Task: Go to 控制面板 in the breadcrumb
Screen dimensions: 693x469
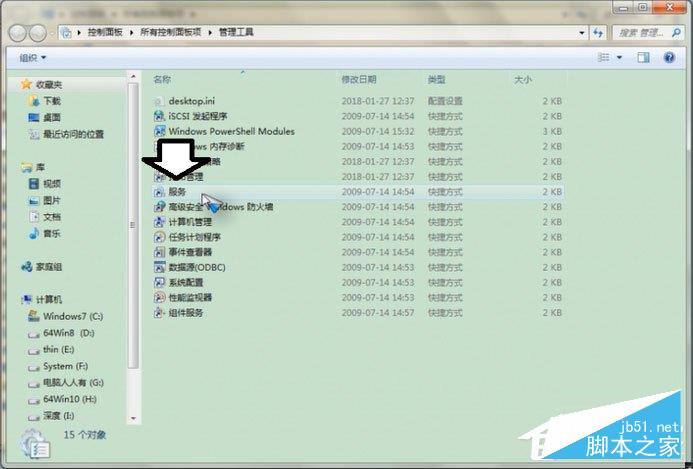Action: tap(105, 32)
